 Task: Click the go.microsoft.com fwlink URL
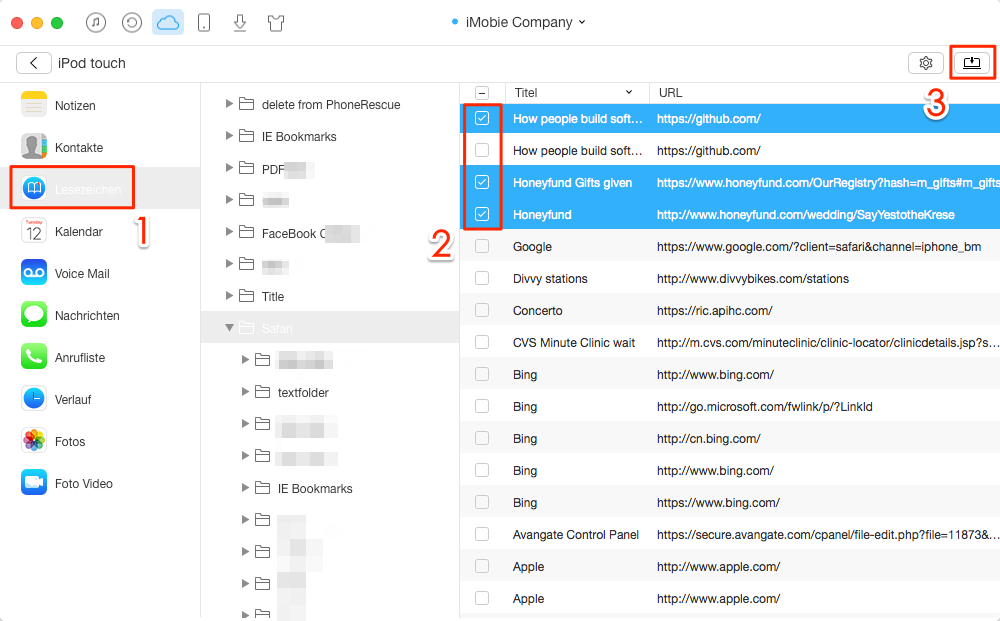point(765,407)
